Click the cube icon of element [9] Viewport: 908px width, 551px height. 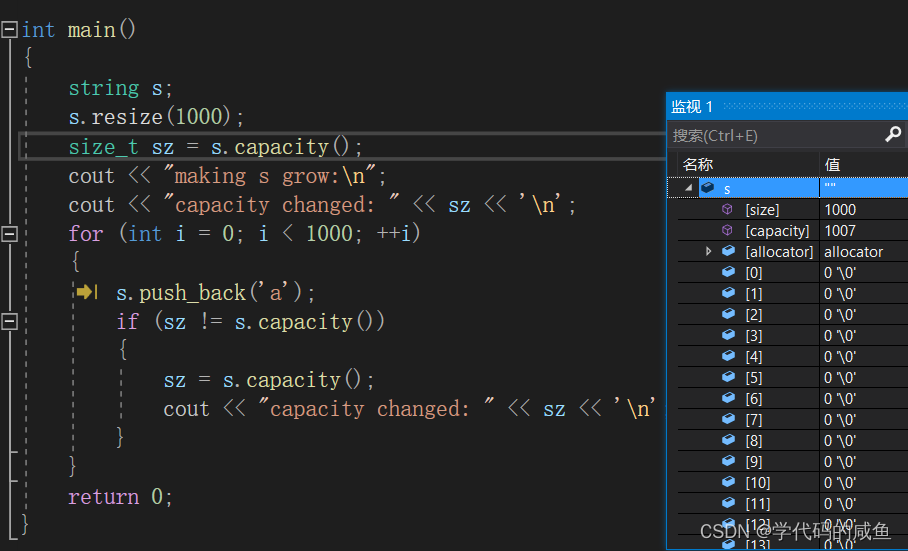(x=728, y=461)
